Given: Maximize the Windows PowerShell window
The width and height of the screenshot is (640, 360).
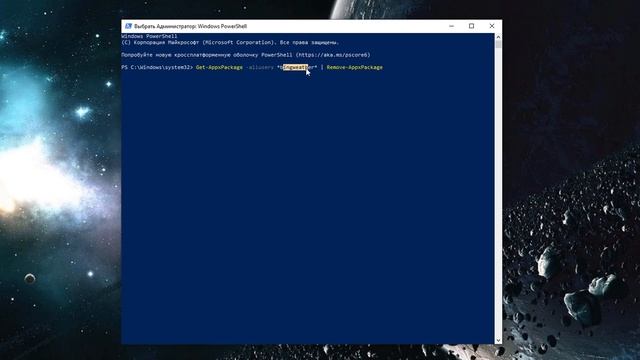Looking at the screenshot, I should coord(471,26).
